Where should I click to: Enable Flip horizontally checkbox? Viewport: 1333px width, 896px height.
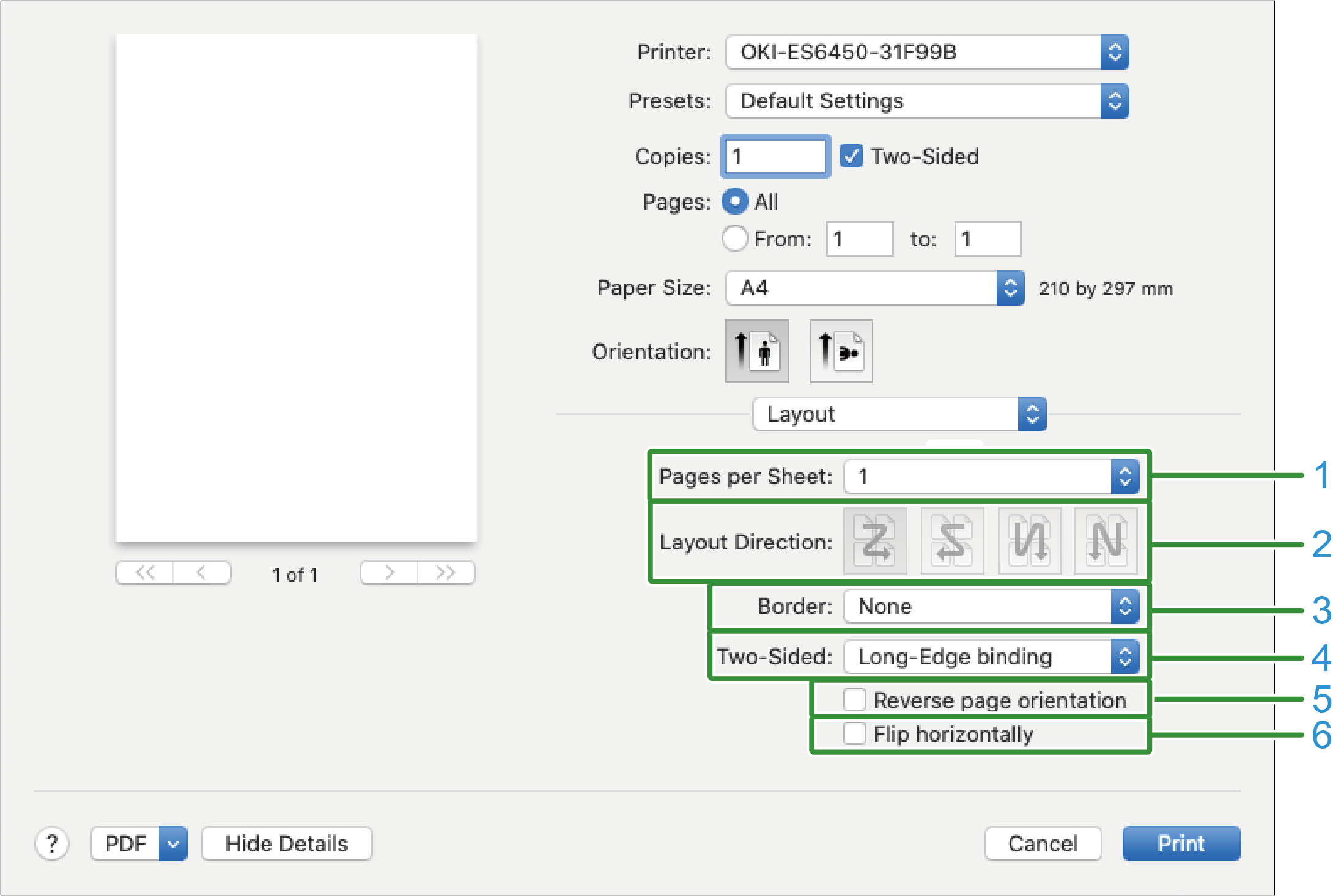click(854, 733)
